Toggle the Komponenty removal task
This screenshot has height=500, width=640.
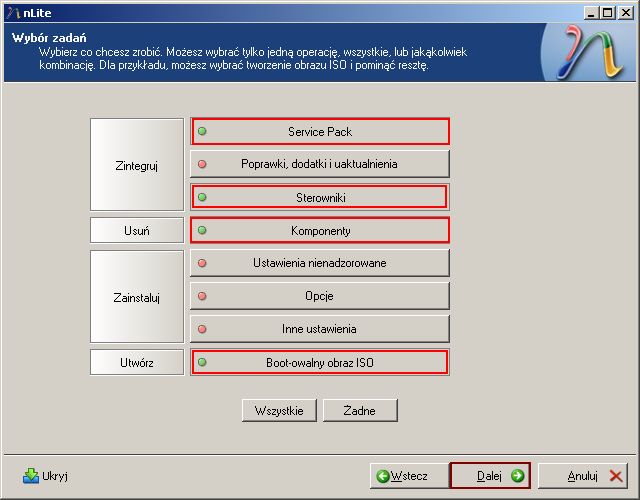(x=320, y=231)
